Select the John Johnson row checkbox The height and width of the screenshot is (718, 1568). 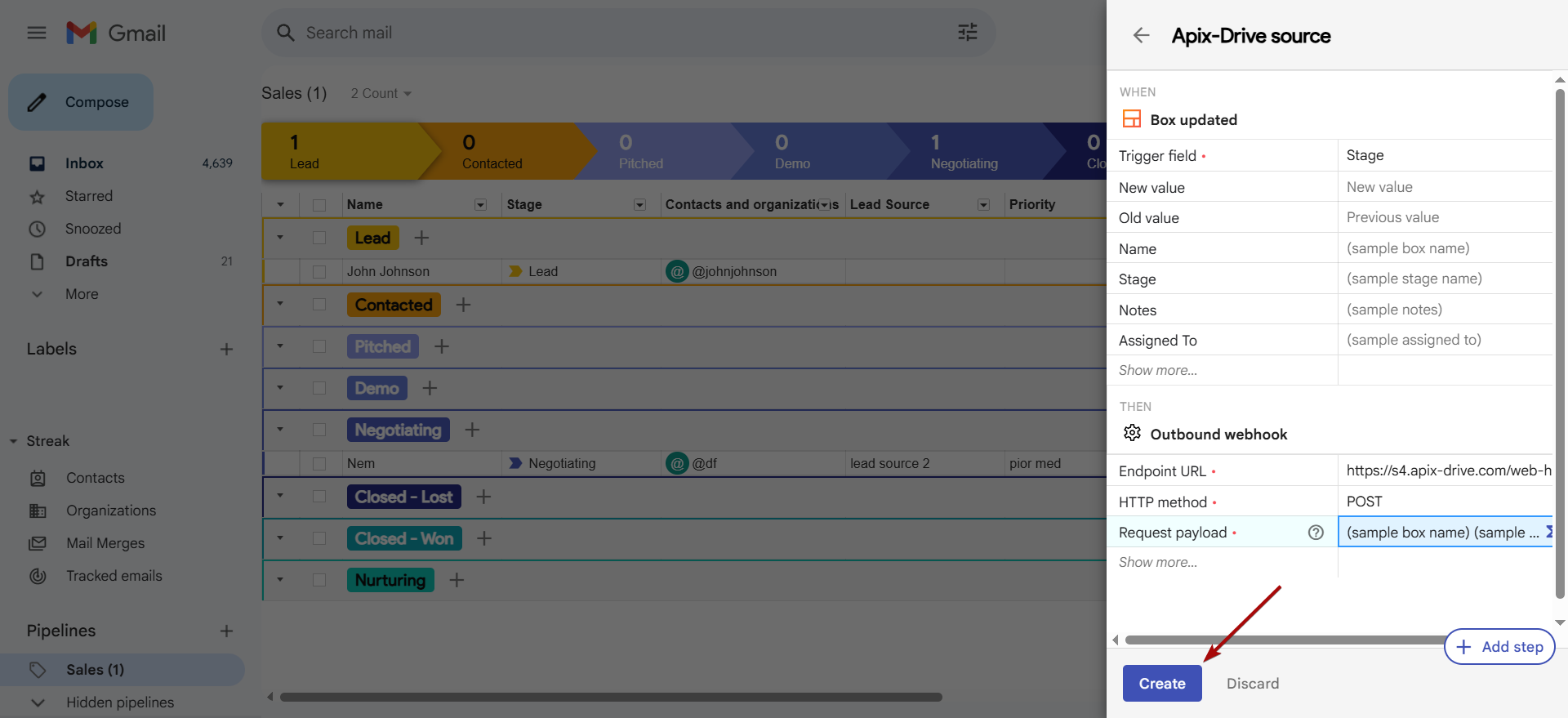(x=319, y=271)
